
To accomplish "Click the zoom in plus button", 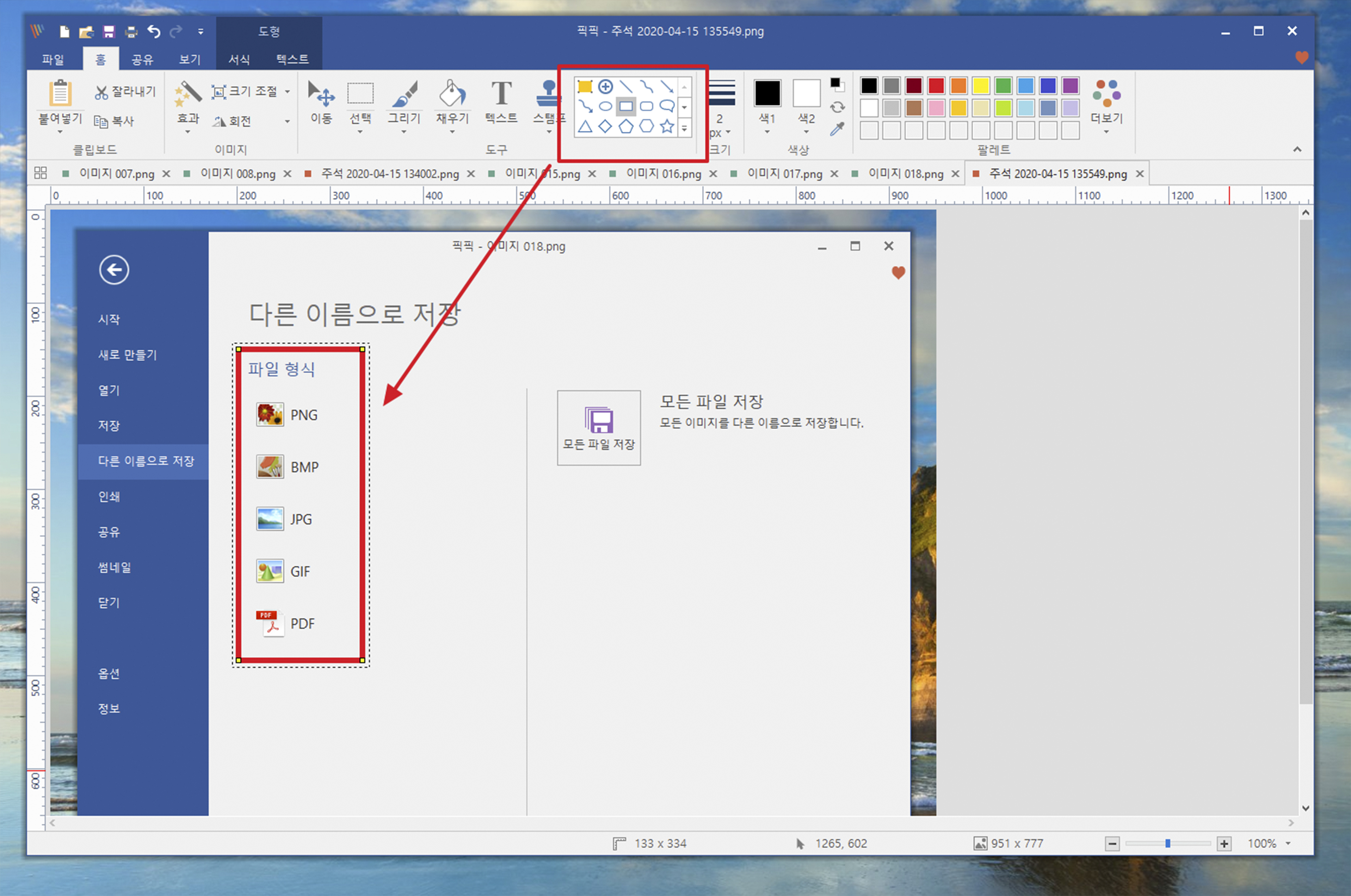I will (1224, 843).
